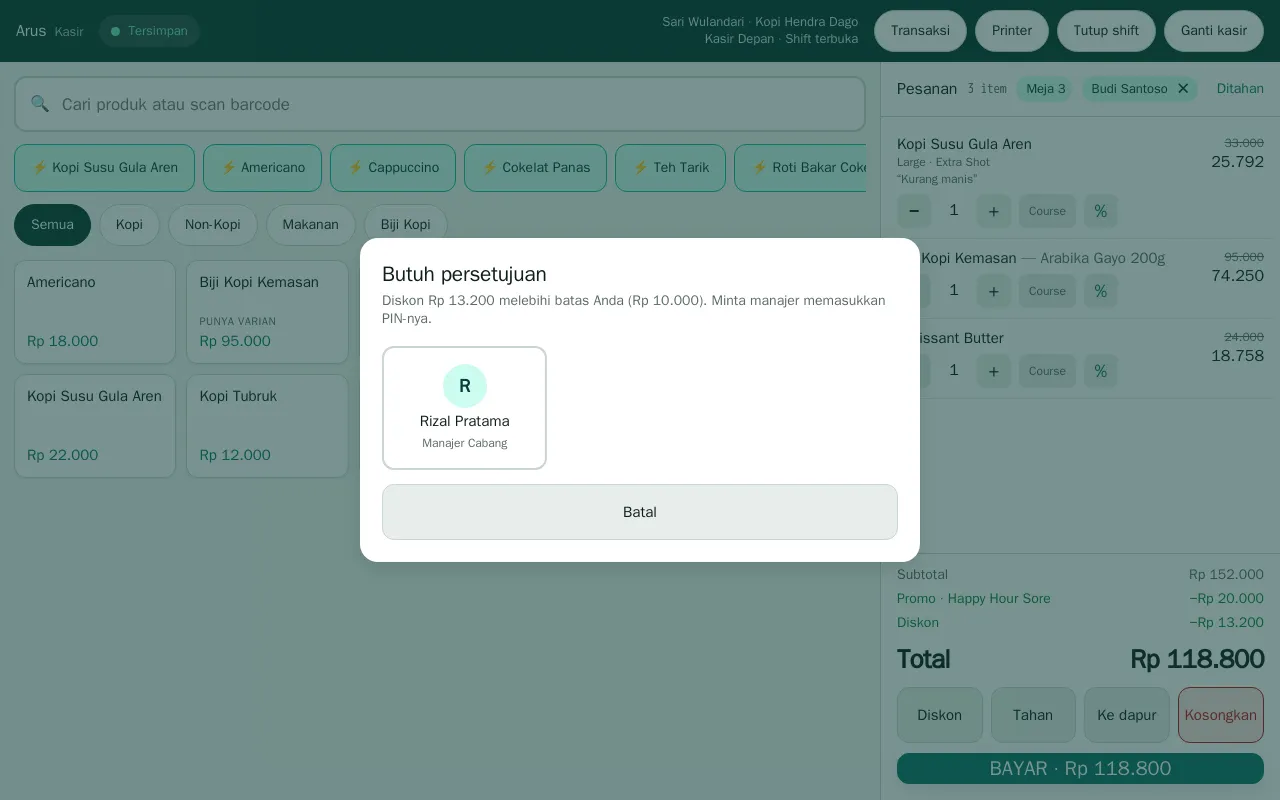Click the Kopi Susu Gula Aren order line name
Screen dimensions: 1280x800
pos(964,144)
